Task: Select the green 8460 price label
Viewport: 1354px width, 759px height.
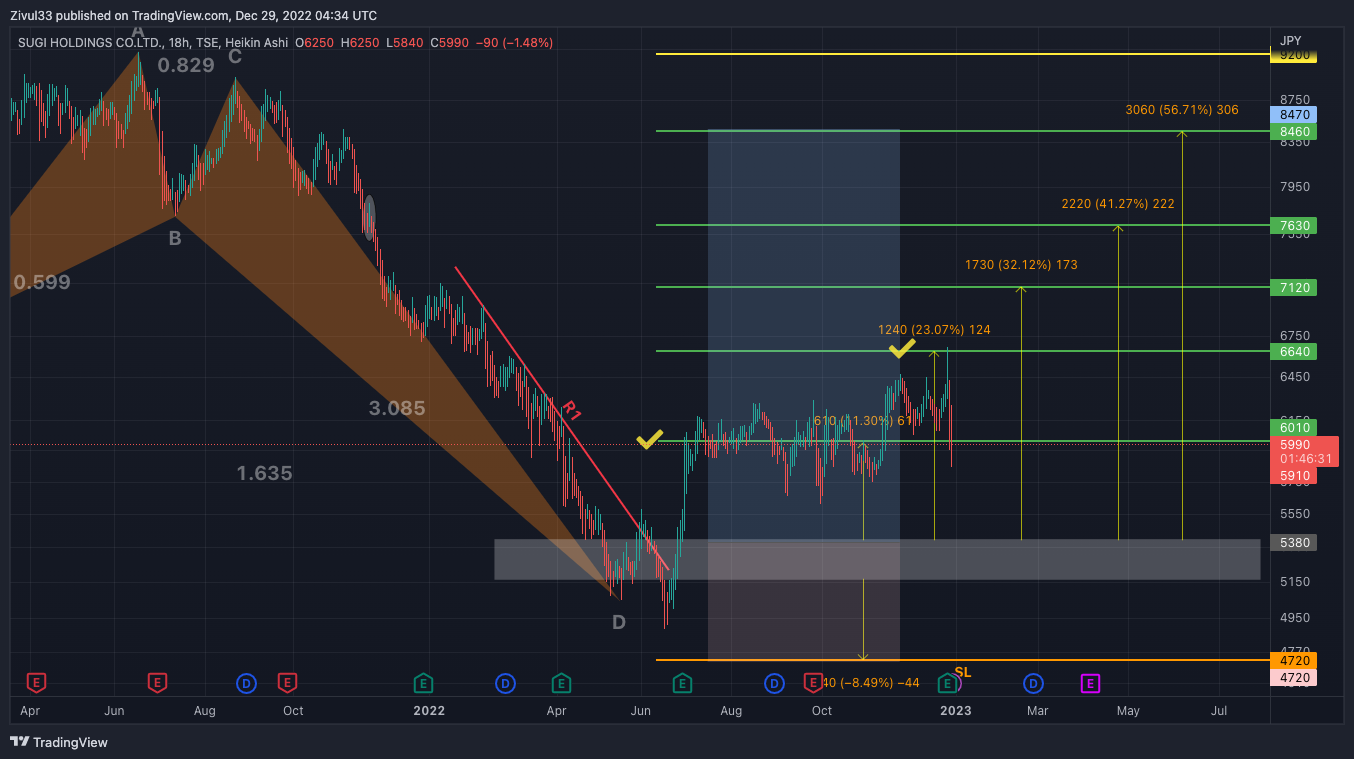Action: 1294,132
